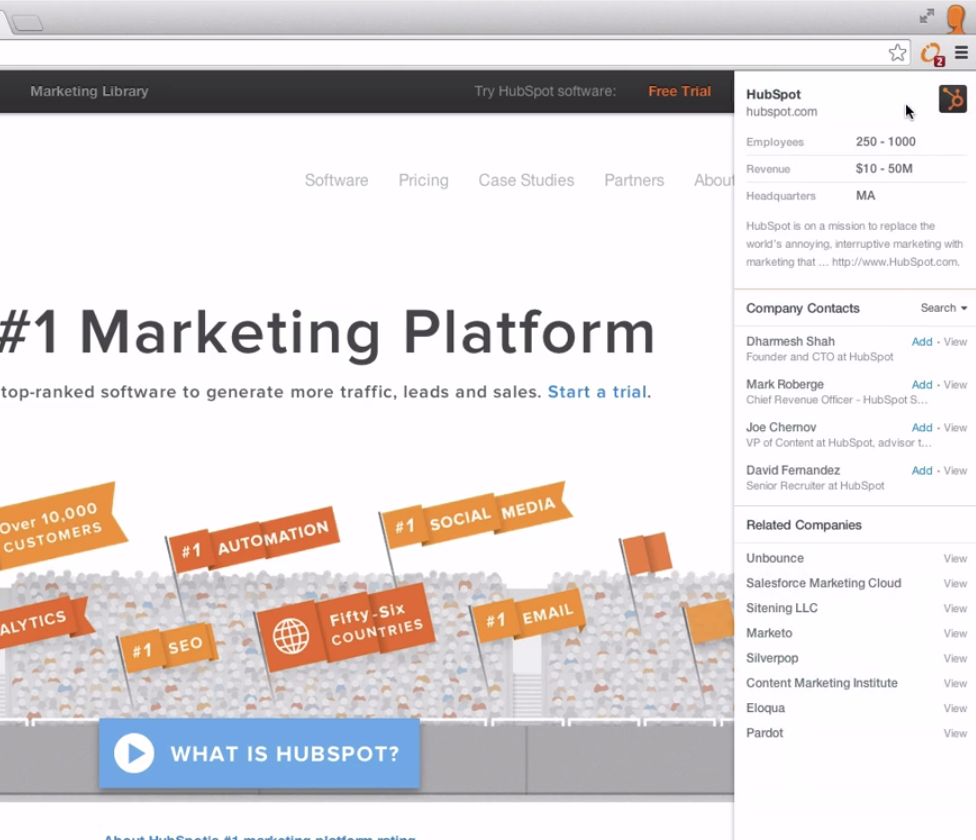This screenshot has height=840, width=976.
Task: View the Pardot company
Action: pyautogui.click(x=955, y=734)
